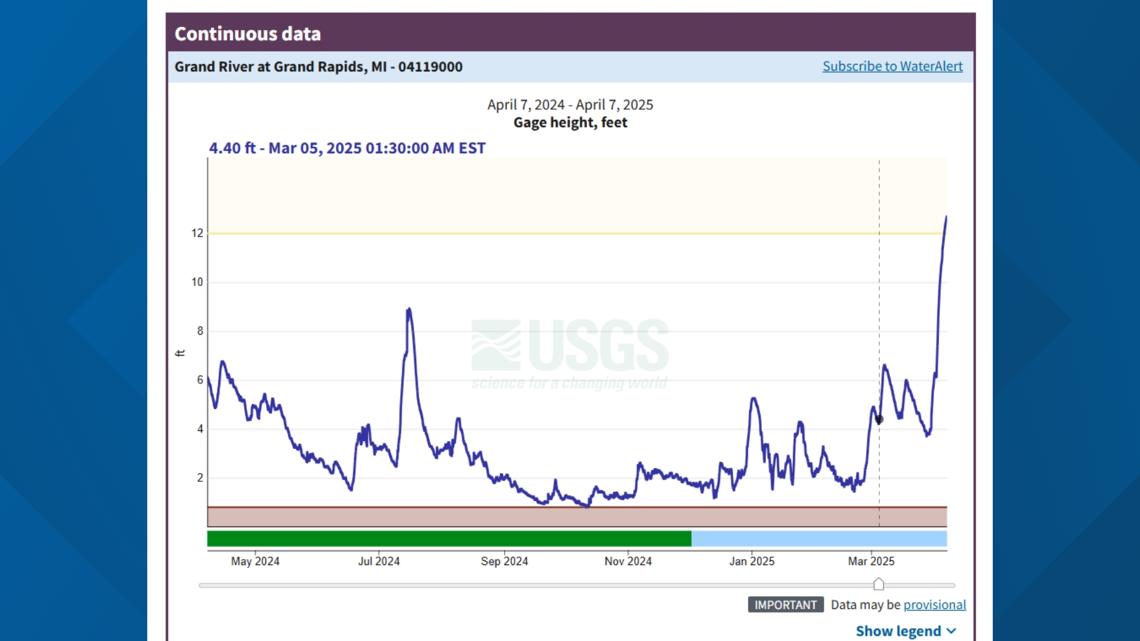Click the graph's rightmost peak above 12 ft
The width and height of the screenshot is (1140, 641).
point(945,218)
